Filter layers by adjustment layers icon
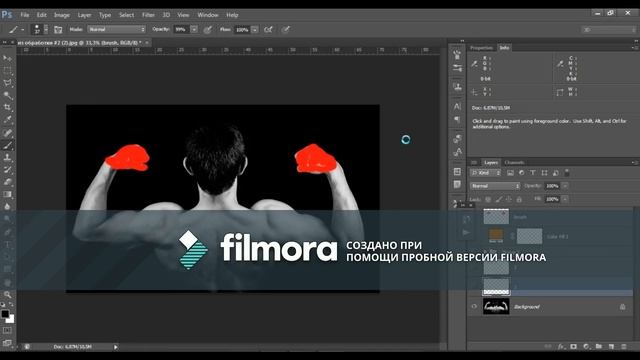This screenshot has width=640, height=360. tap(521, 173)
